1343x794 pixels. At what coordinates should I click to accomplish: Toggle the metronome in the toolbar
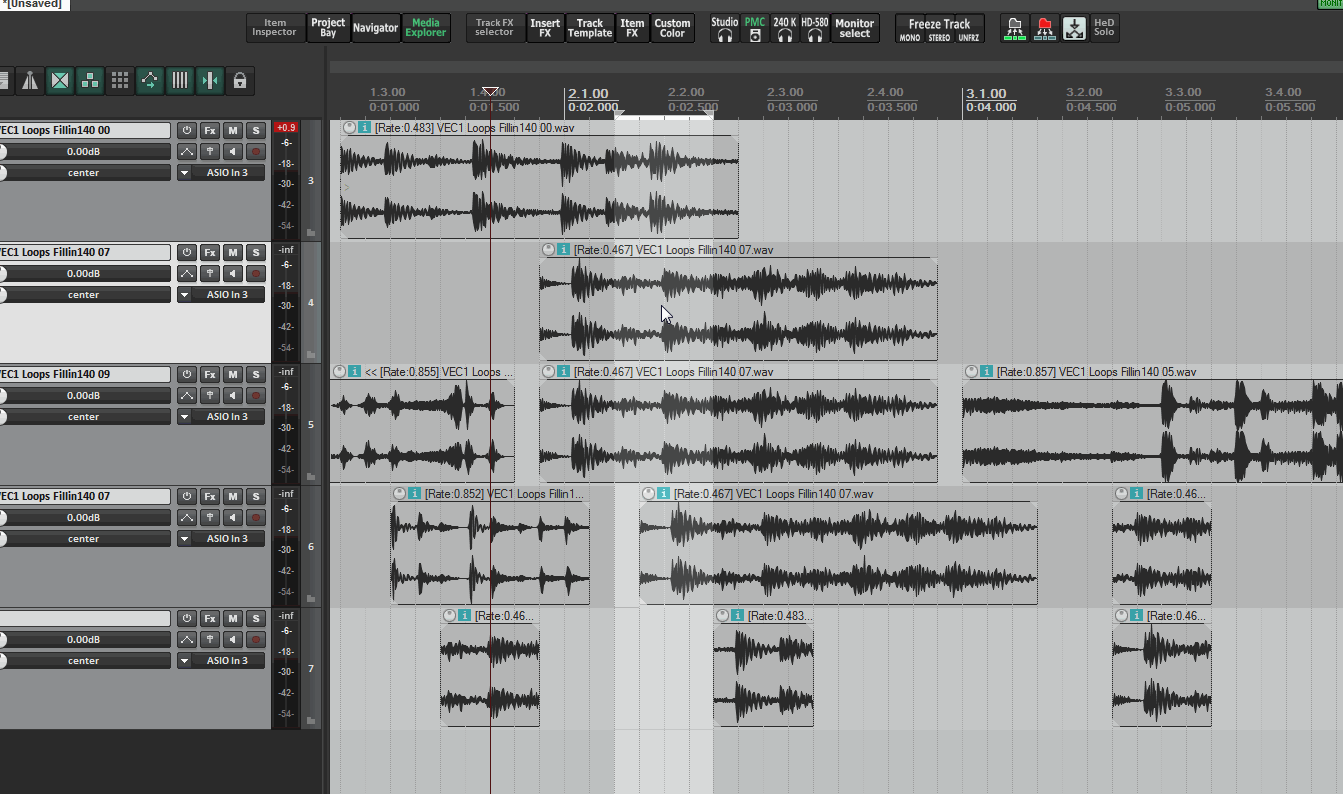(30, 81)
